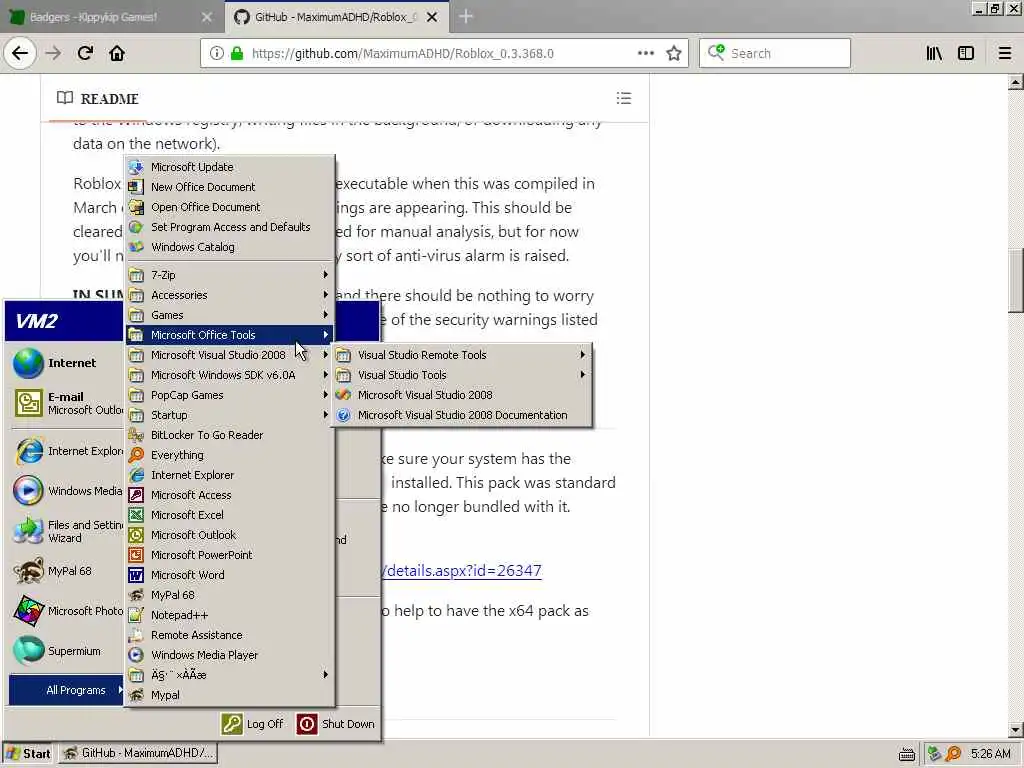This screenshot has width=1024, height=768.
Task: Expand the Startup folder
Action: [231, 415]
